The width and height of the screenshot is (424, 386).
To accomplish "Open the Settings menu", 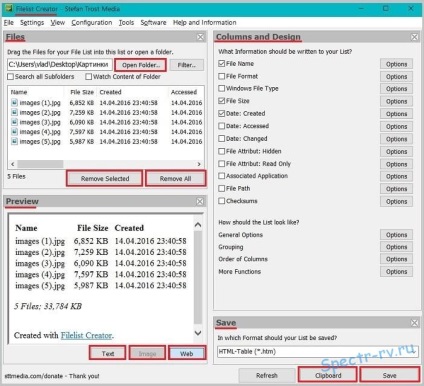I will click(x=32, y=23).
